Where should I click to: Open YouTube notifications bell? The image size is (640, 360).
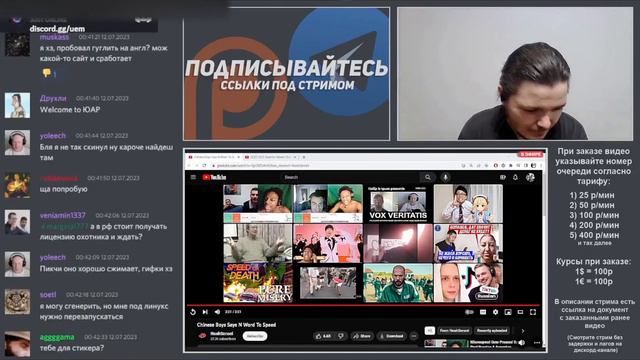click(516, 177)
